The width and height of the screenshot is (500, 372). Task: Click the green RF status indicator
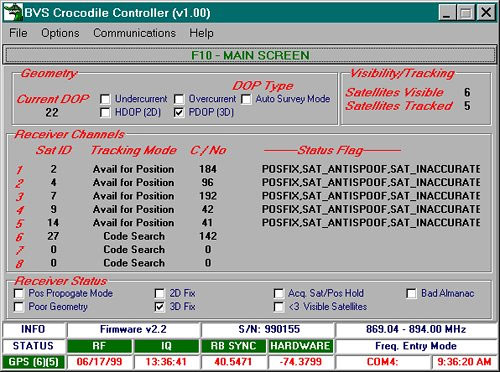tap(99, 346)
